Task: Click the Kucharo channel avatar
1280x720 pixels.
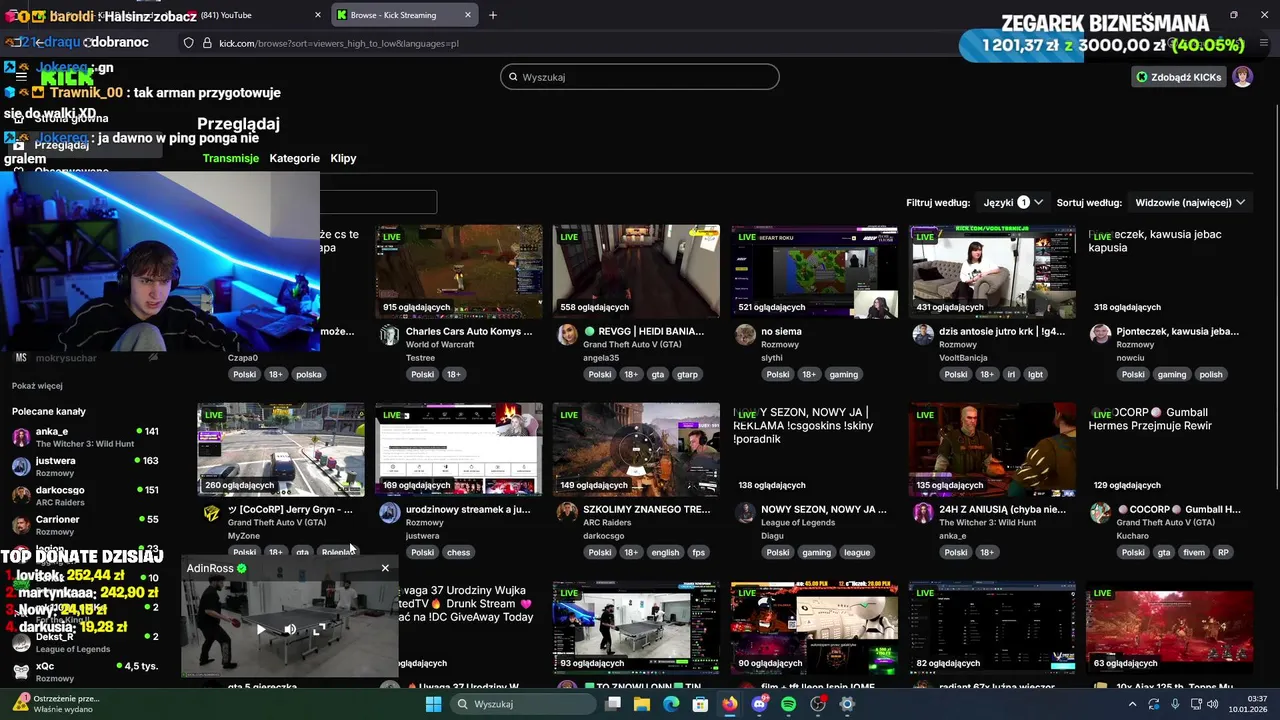Action: pyautogui.click(x=1100, y=513)
